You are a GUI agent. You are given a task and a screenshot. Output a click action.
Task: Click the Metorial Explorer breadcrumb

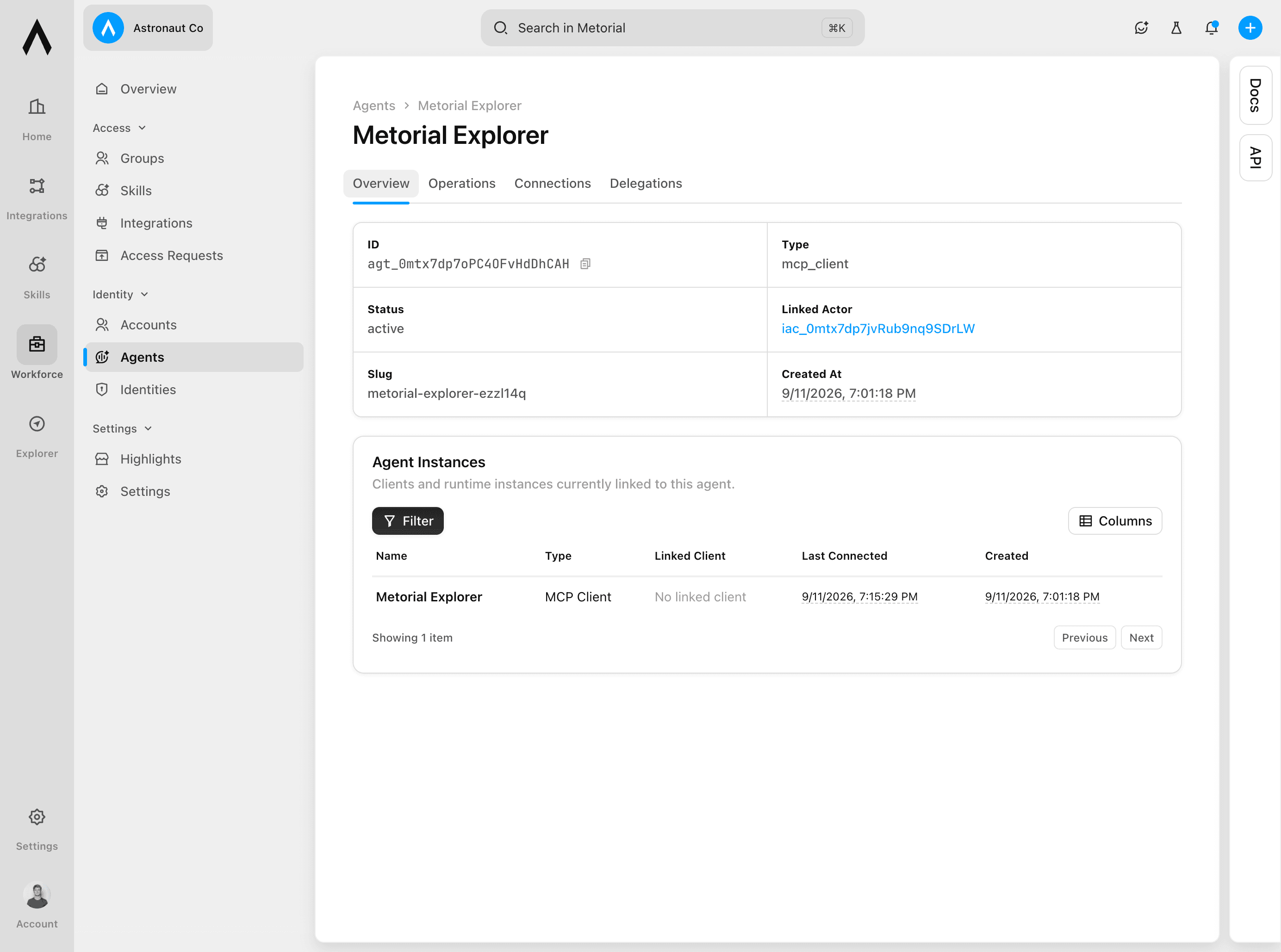(469, 105)
